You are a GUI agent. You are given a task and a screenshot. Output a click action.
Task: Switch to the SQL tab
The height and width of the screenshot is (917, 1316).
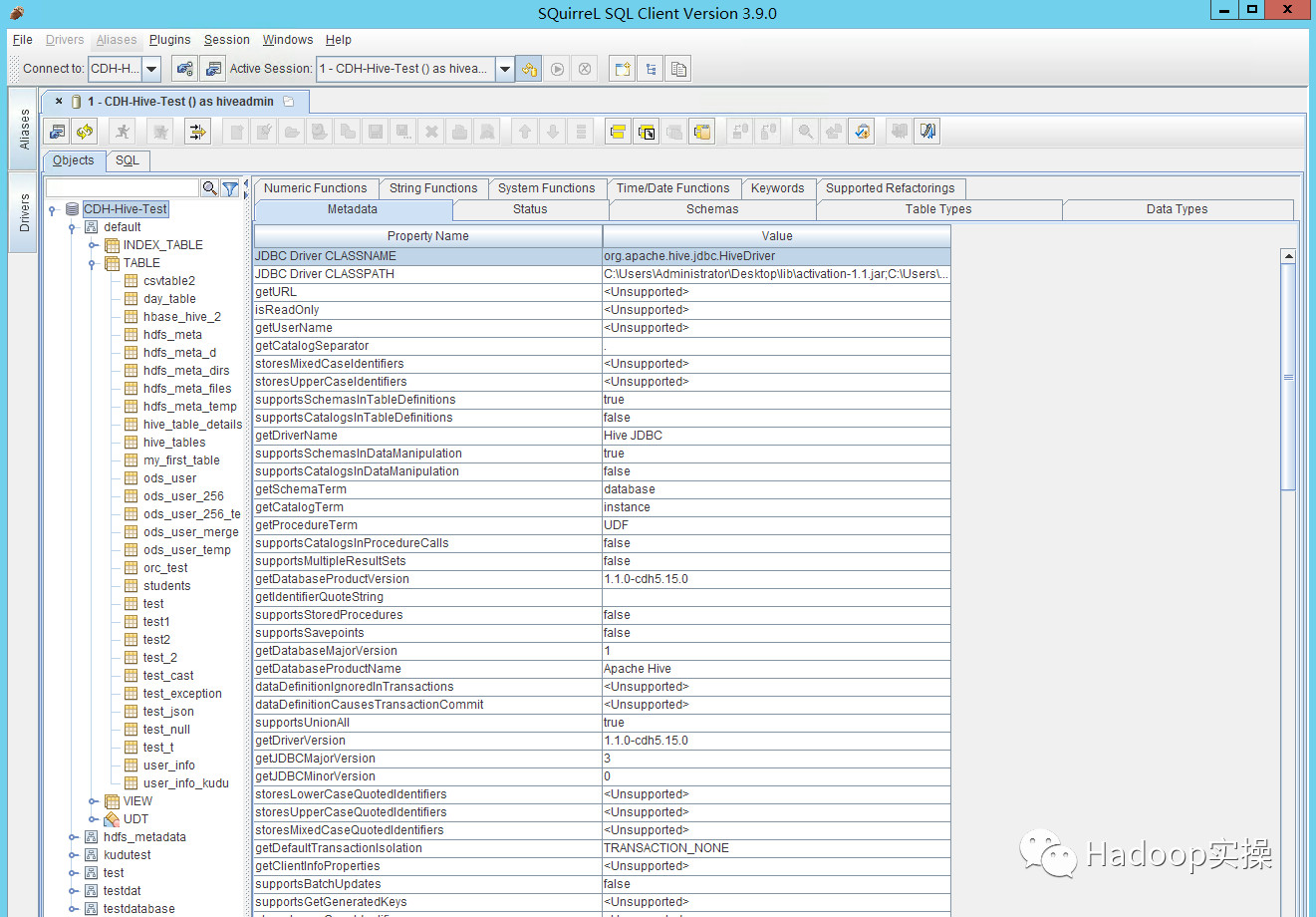coord(128,160)
